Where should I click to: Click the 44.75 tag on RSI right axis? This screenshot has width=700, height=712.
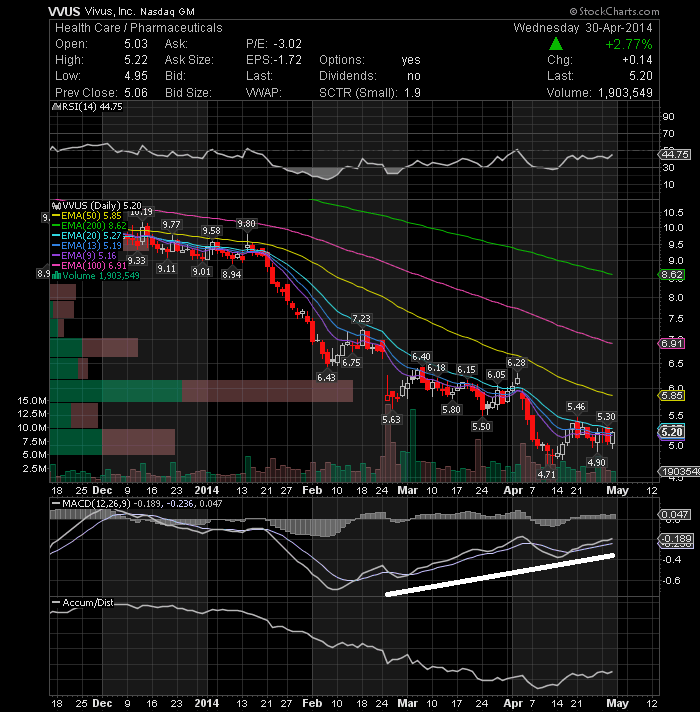(x=675, y=155)
